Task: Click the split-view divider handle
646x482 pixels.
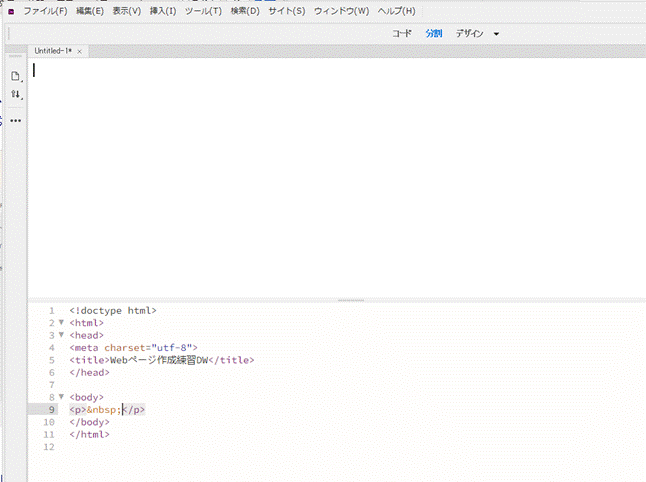Action: pos(351,299)
